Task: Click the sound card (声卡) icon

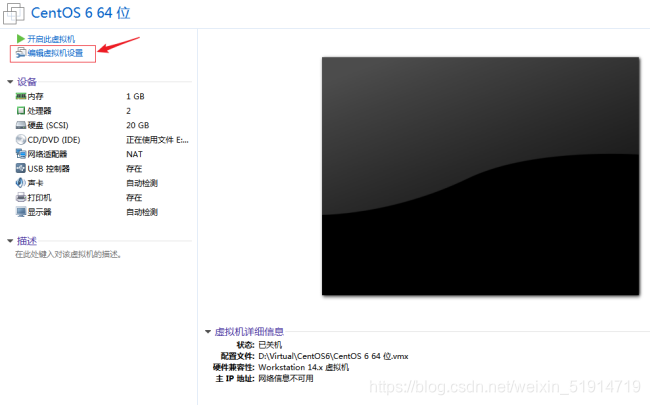Action: [x=21, y=183]
